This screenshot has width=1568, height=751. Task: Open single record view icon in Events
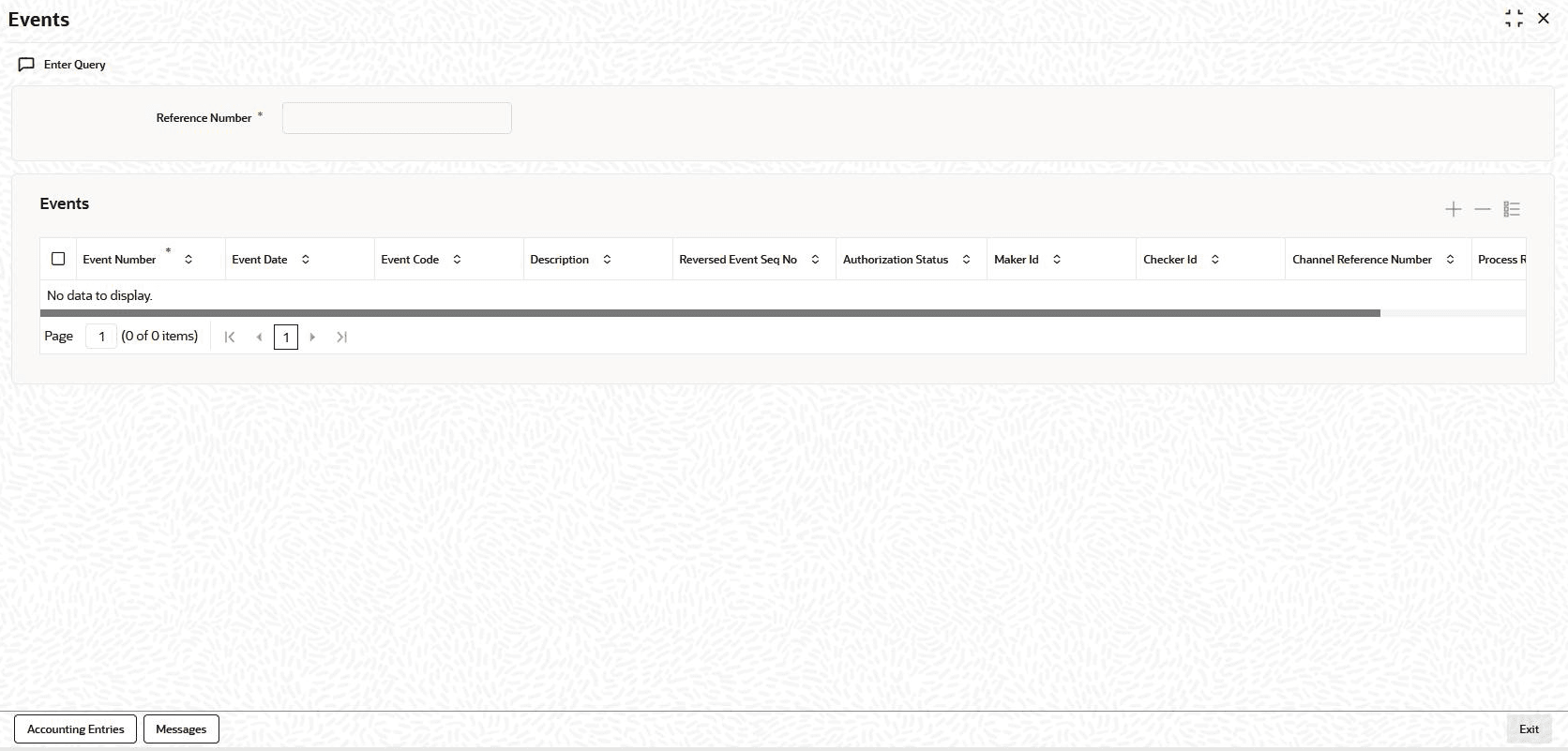tap(1512, 209)
